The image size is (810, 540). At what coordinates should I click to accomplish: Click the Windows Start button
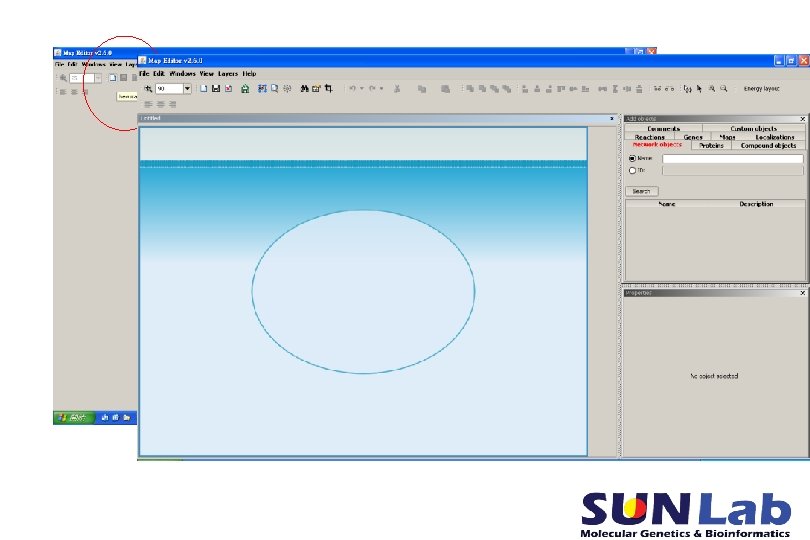tap(73, 418)
